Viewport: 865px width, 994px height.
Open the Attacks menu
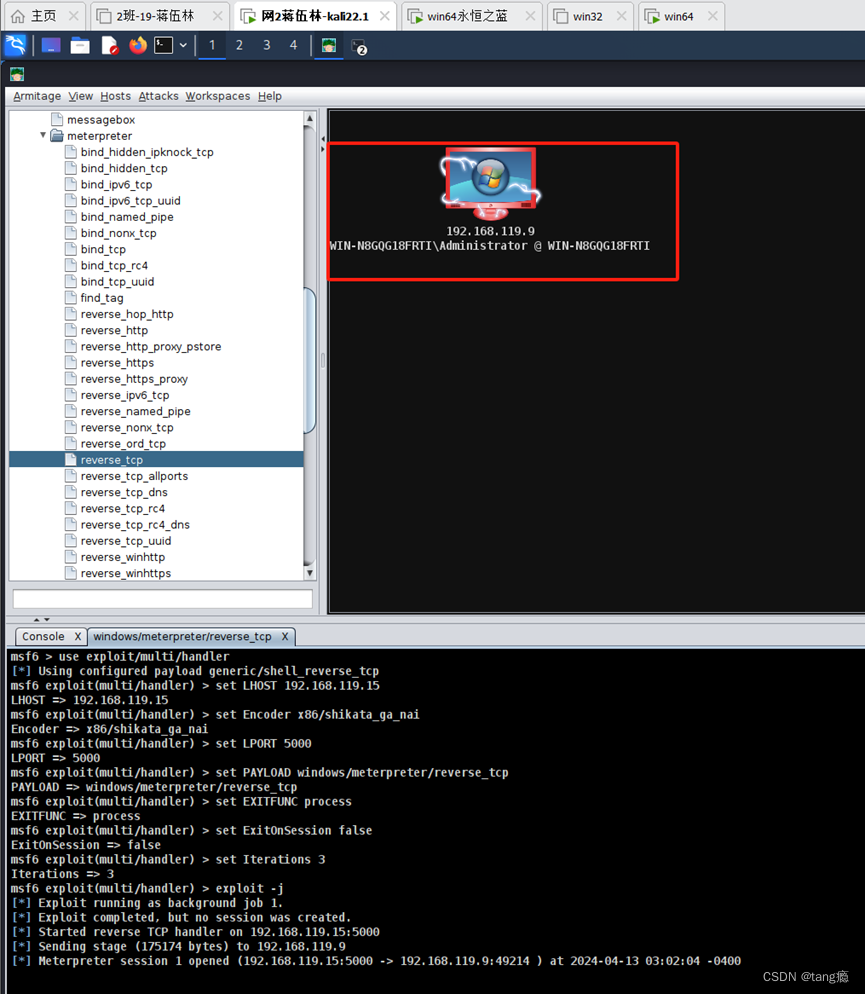pos(158,96)
